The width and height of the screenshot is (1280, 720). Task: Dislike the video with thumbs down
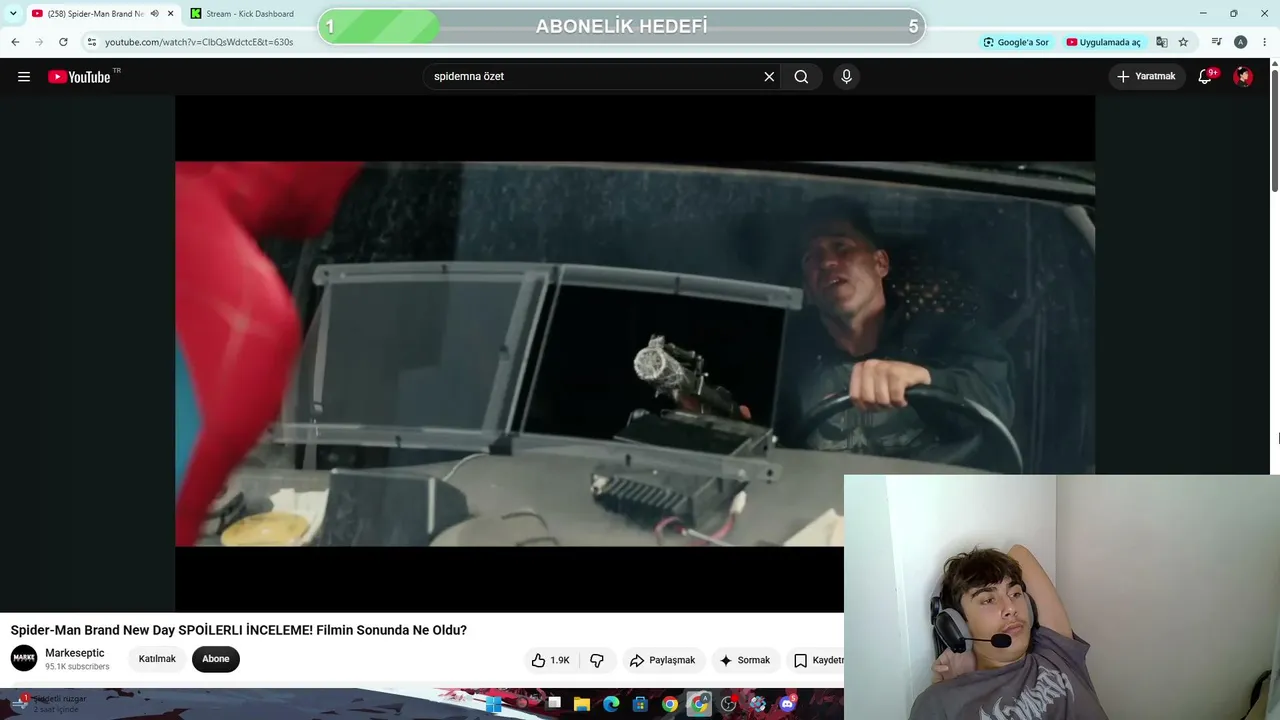(x=597, y=660)
